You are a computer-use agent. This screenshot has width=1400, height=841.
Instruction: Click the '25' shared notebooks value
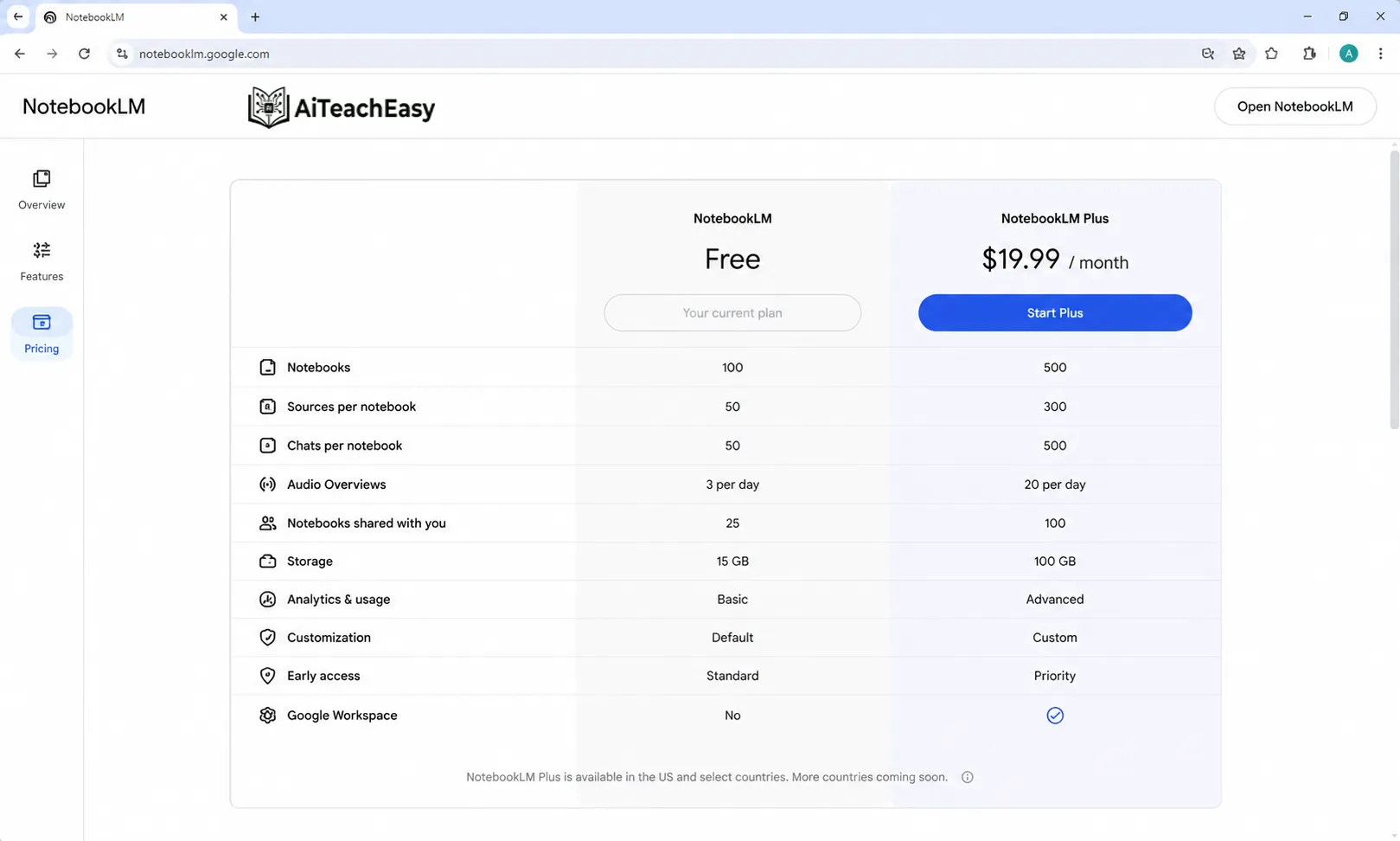(x=732, y=523)
